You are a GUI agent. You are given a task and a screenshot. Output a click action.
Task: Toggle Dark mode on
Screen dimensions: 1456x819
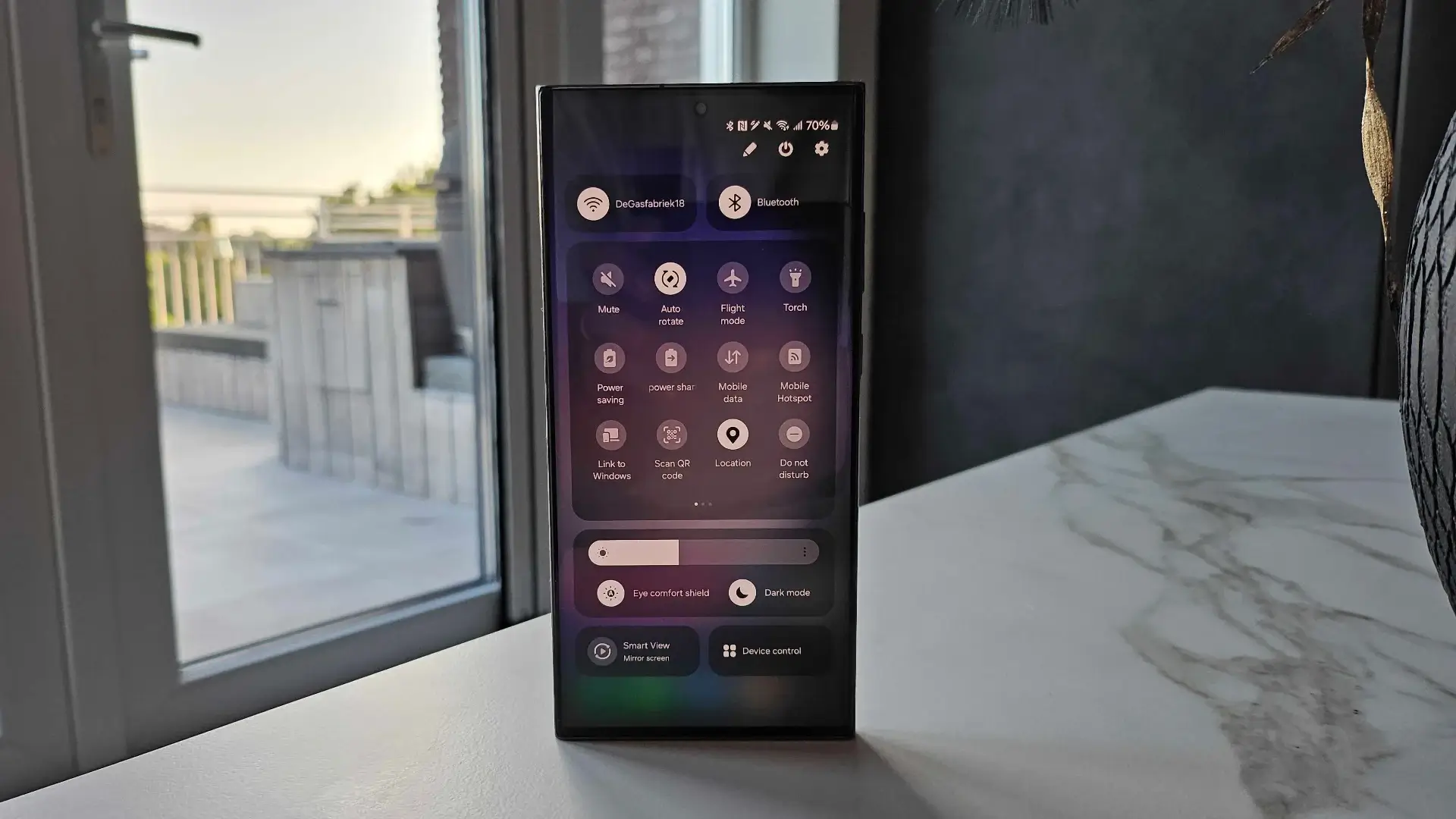tap(740, 592)
